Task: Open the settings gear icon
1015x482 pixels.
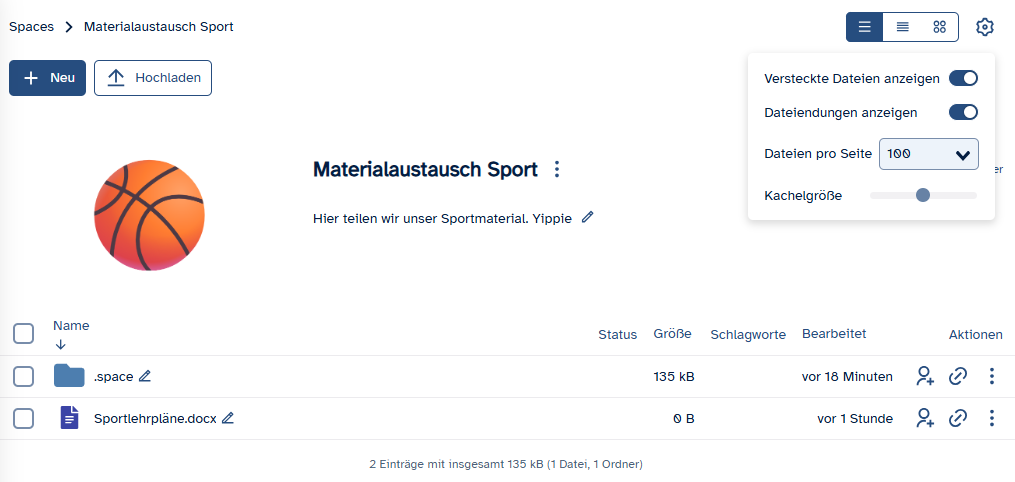Action: click(985, 27)
